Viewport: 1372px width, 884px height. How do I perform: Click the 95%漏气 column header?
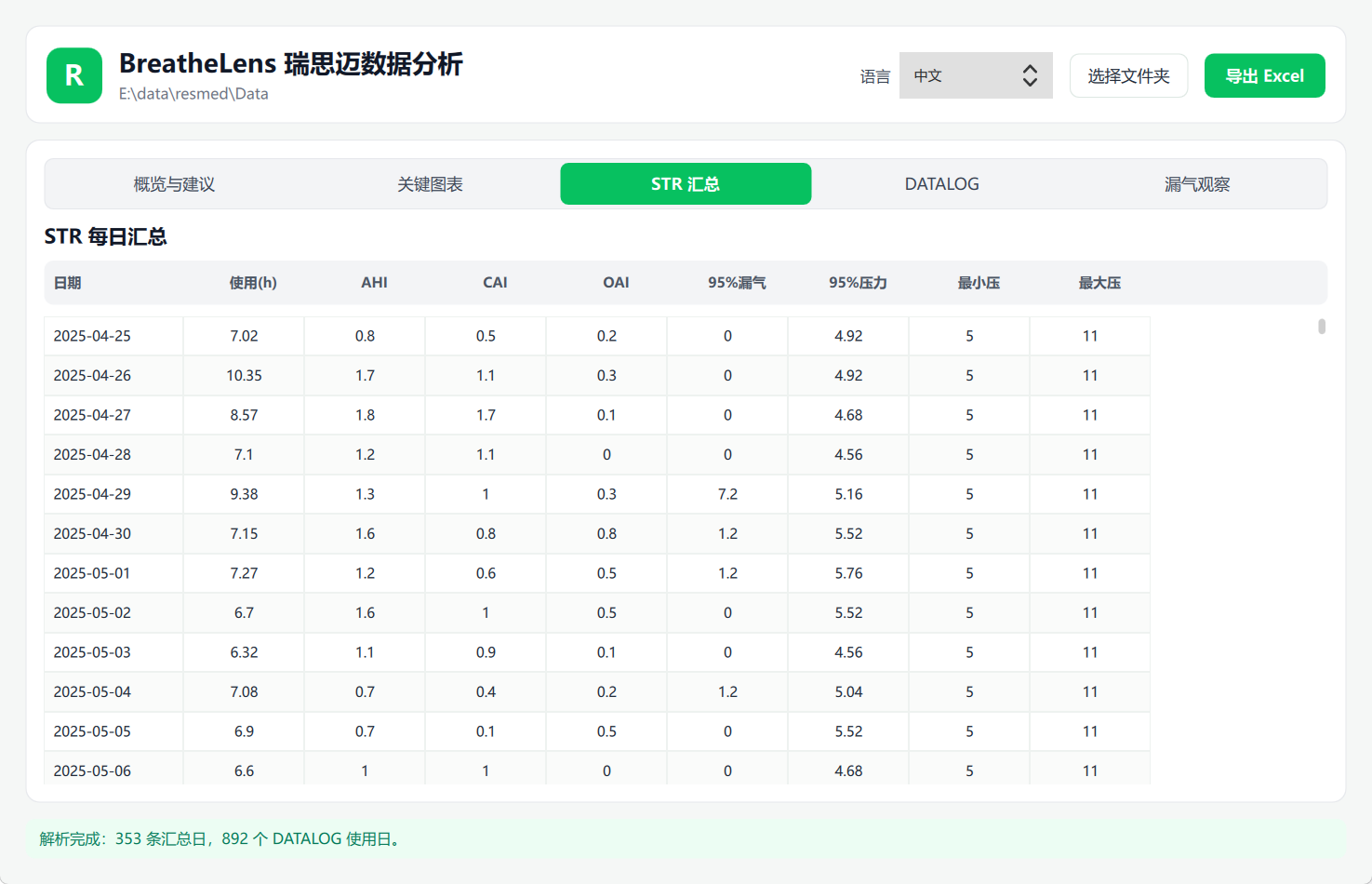click(737, 283)
